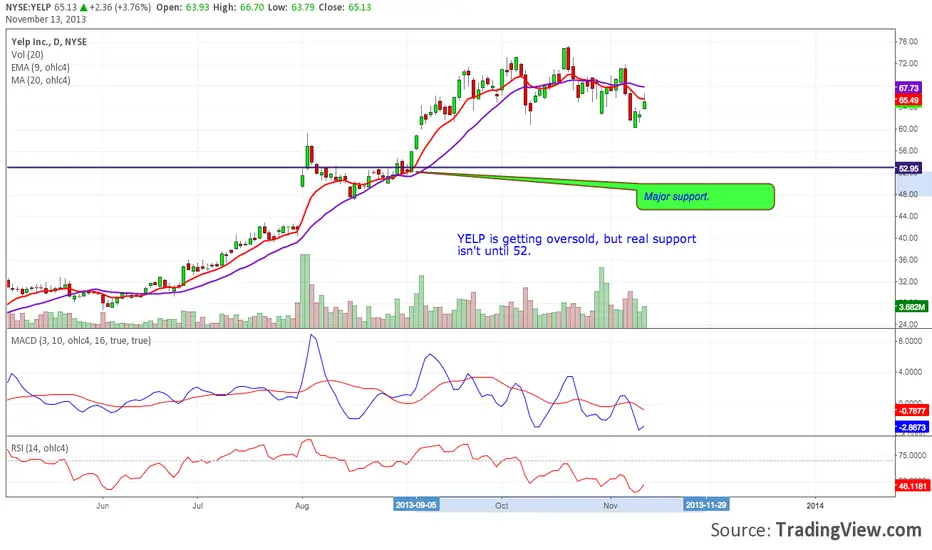
Task: Click the Oct label on time axis
Action: point(502,505)
